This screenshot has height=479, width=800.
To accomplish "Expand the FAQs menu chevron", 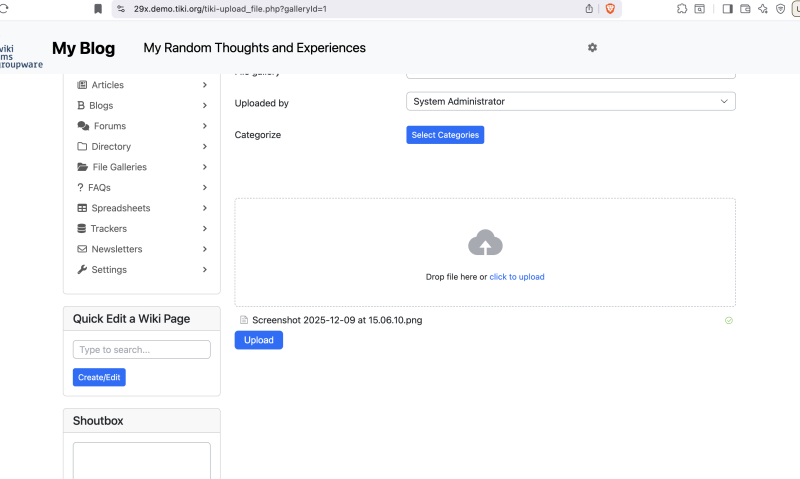I will coord(205,187).
